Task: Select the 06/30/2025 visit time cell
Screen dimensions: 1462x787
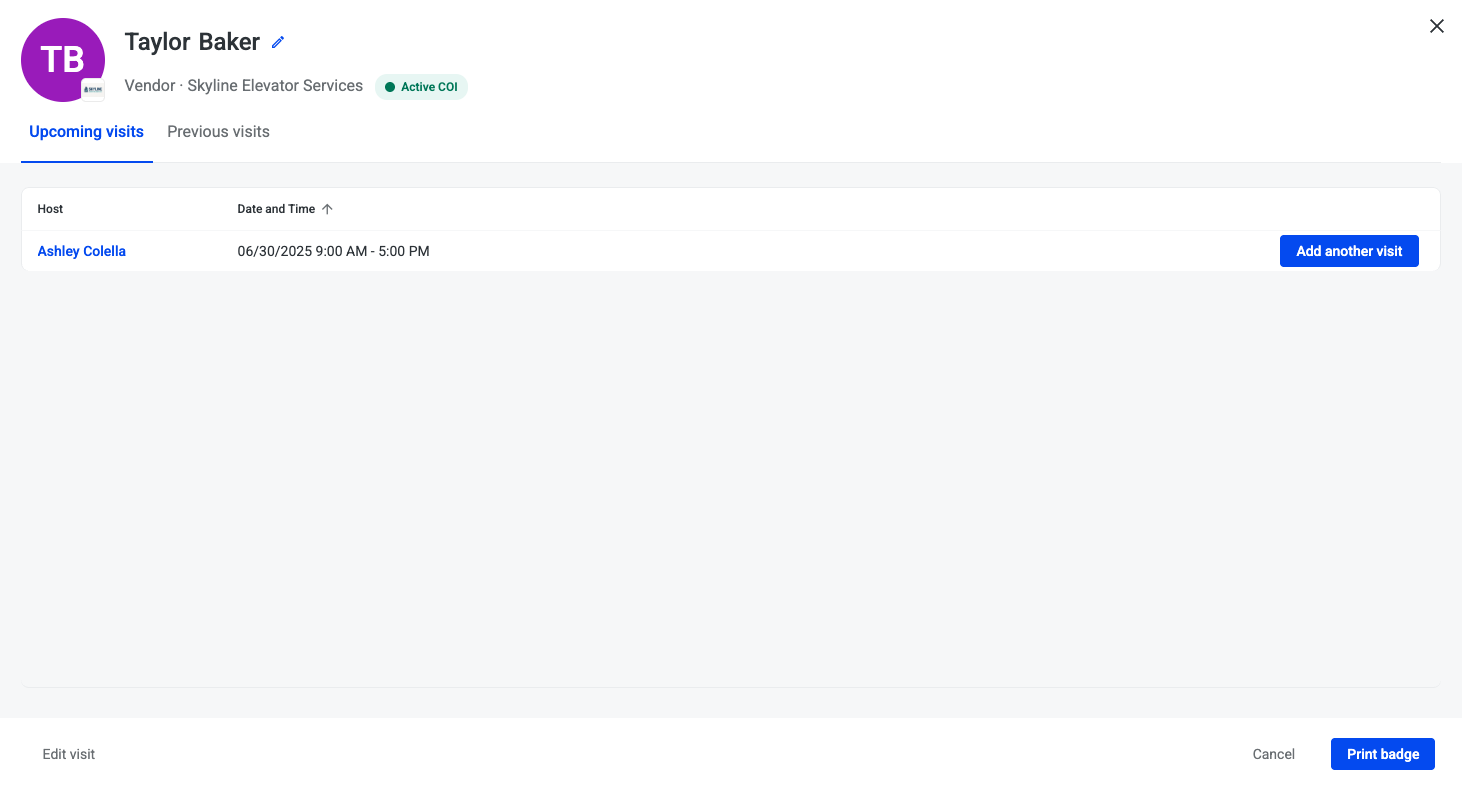Action: click(x=333, y=251)
